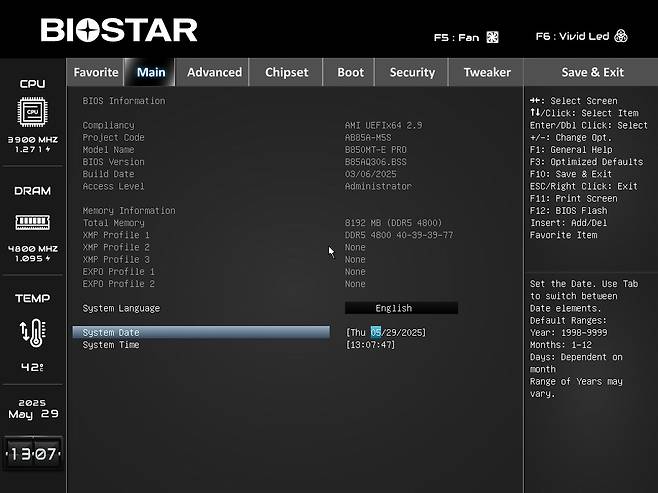
Task: Click the DRAM heading in sidebar
Action: [32, 191]
